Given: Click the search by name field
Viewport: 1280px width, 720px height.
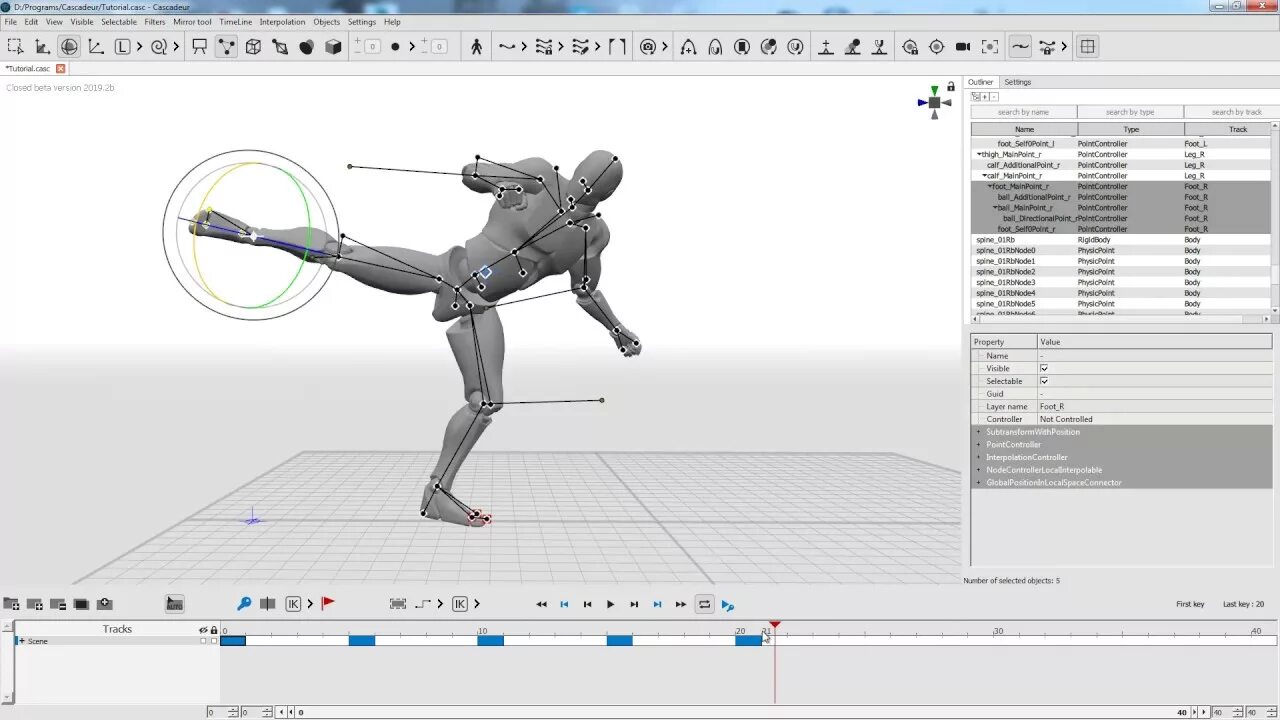Looking at the screenshot, I should [1023, 112].
